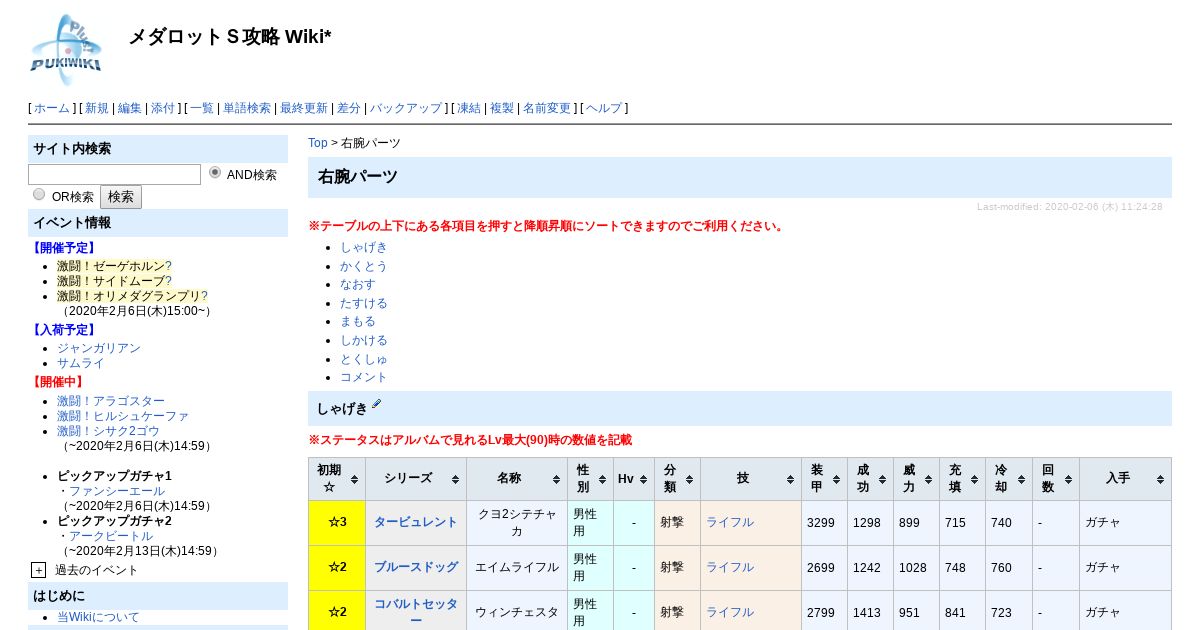Image resolution: width=1200 pixels, height=630 pixels.
Task: Open 単語検索 in the top menu
Action: [247, 108]
